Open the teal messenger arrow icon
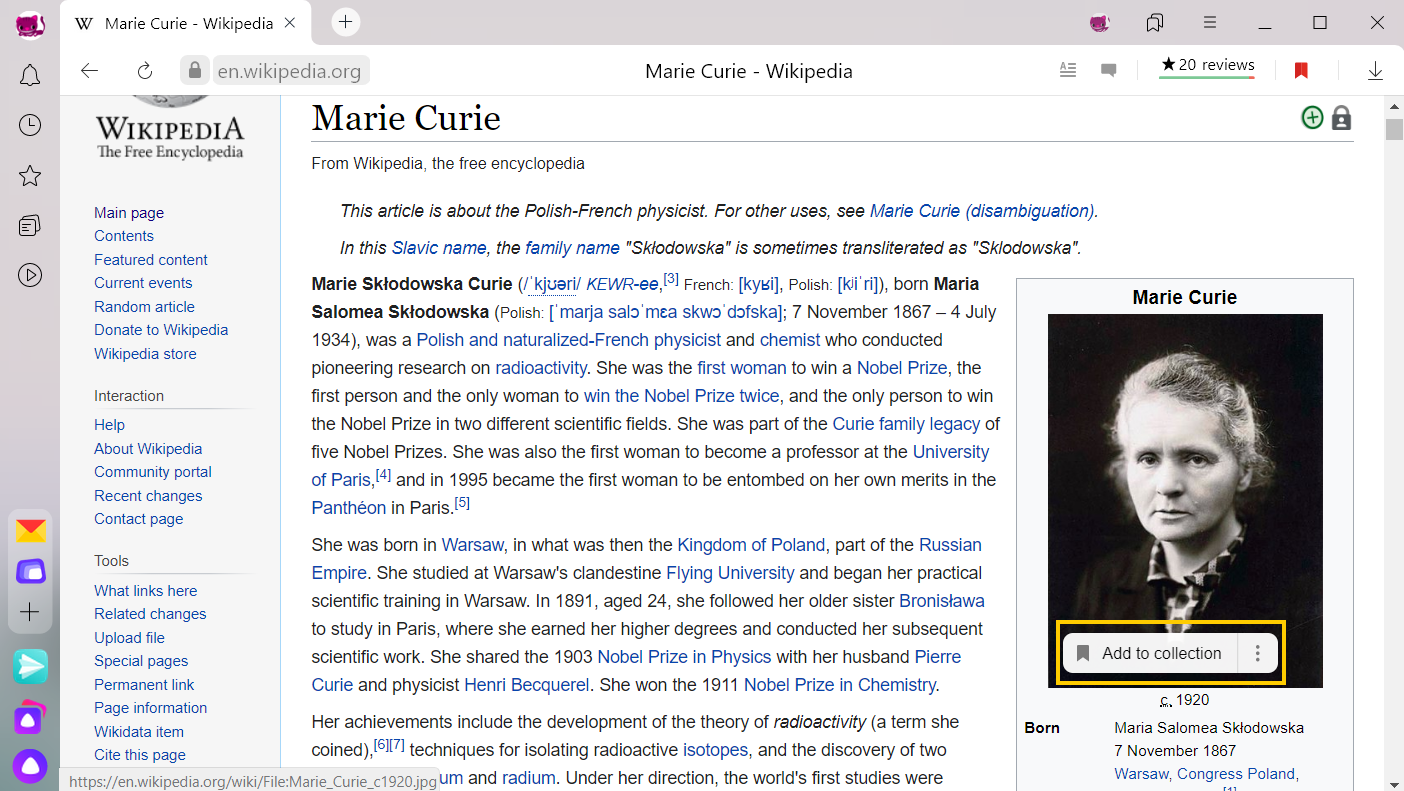The image size is (1404, 791). point(30,666)
